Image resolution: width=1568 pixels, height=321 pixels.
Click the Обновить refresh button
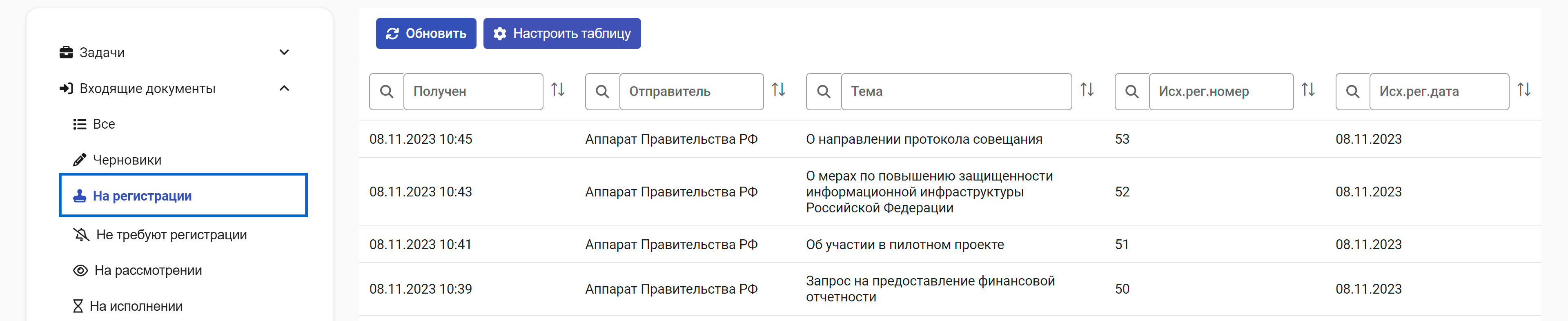pyautogui.click(x=425, y=33)
